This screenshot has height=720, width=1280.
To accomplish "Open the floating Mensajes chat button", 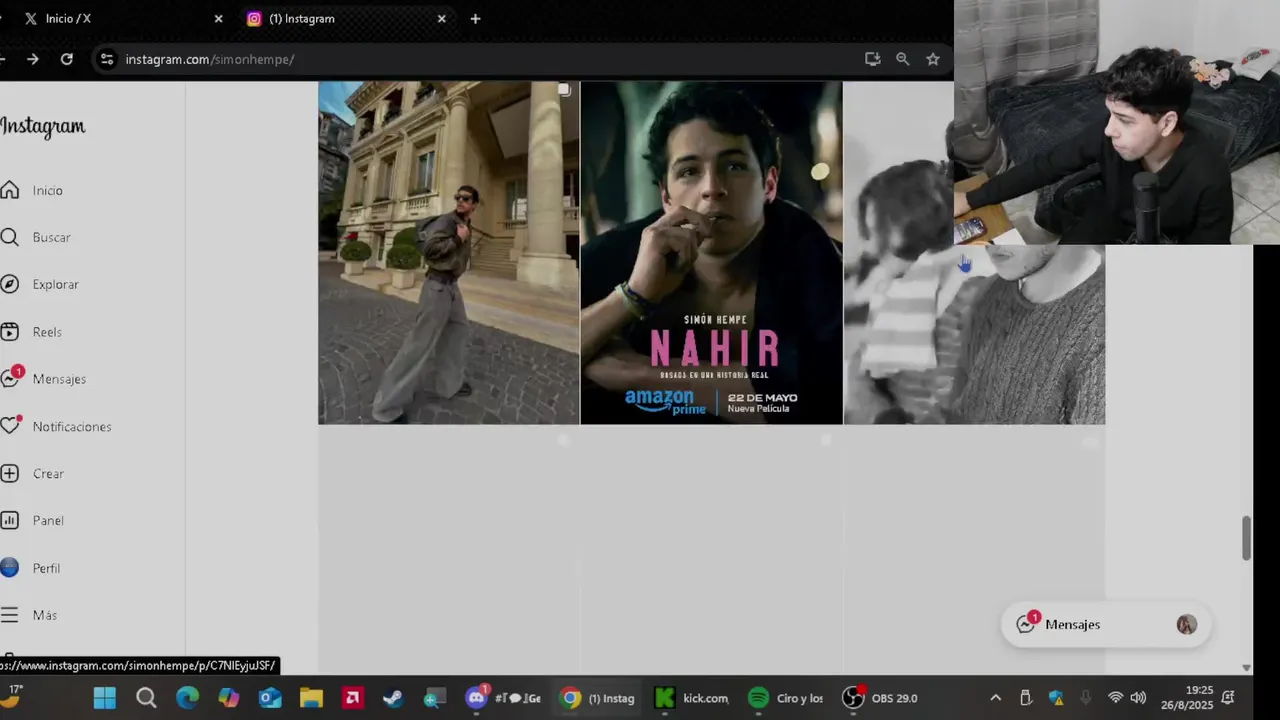I will (x=1105, y=624).
